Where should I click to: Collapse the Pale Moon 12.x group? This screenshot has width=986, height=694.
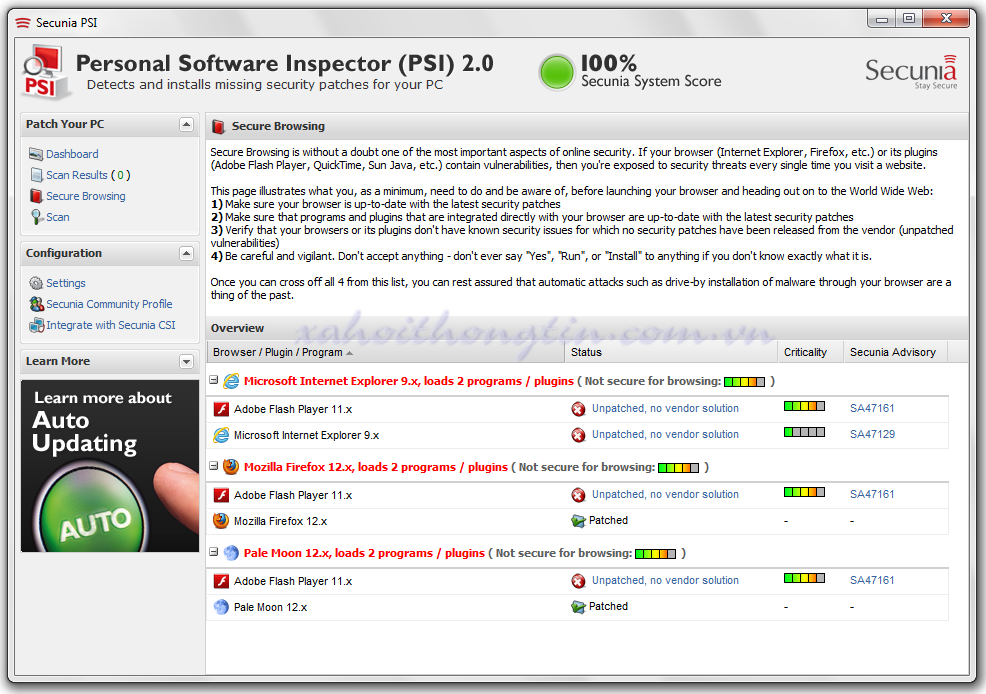pos(214,552)
